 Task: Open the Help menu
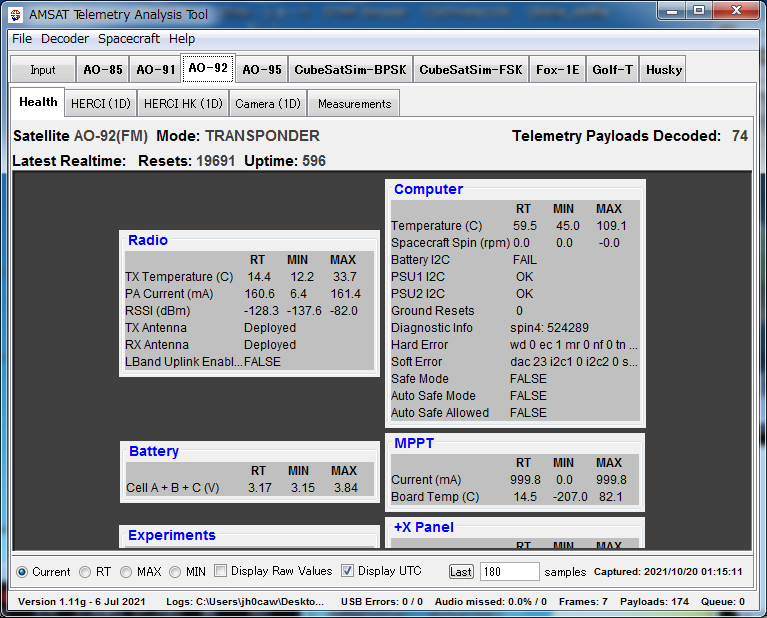tap(182, 39)
